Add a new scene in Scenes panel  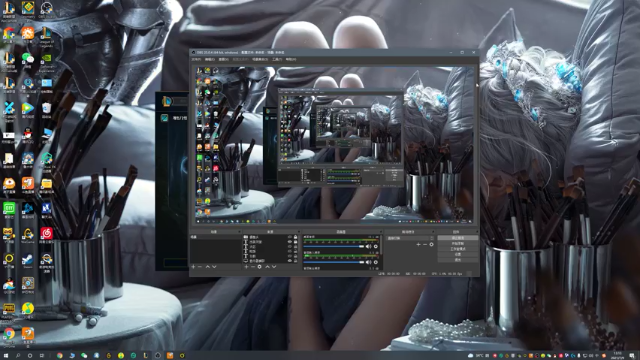[193, 267]
